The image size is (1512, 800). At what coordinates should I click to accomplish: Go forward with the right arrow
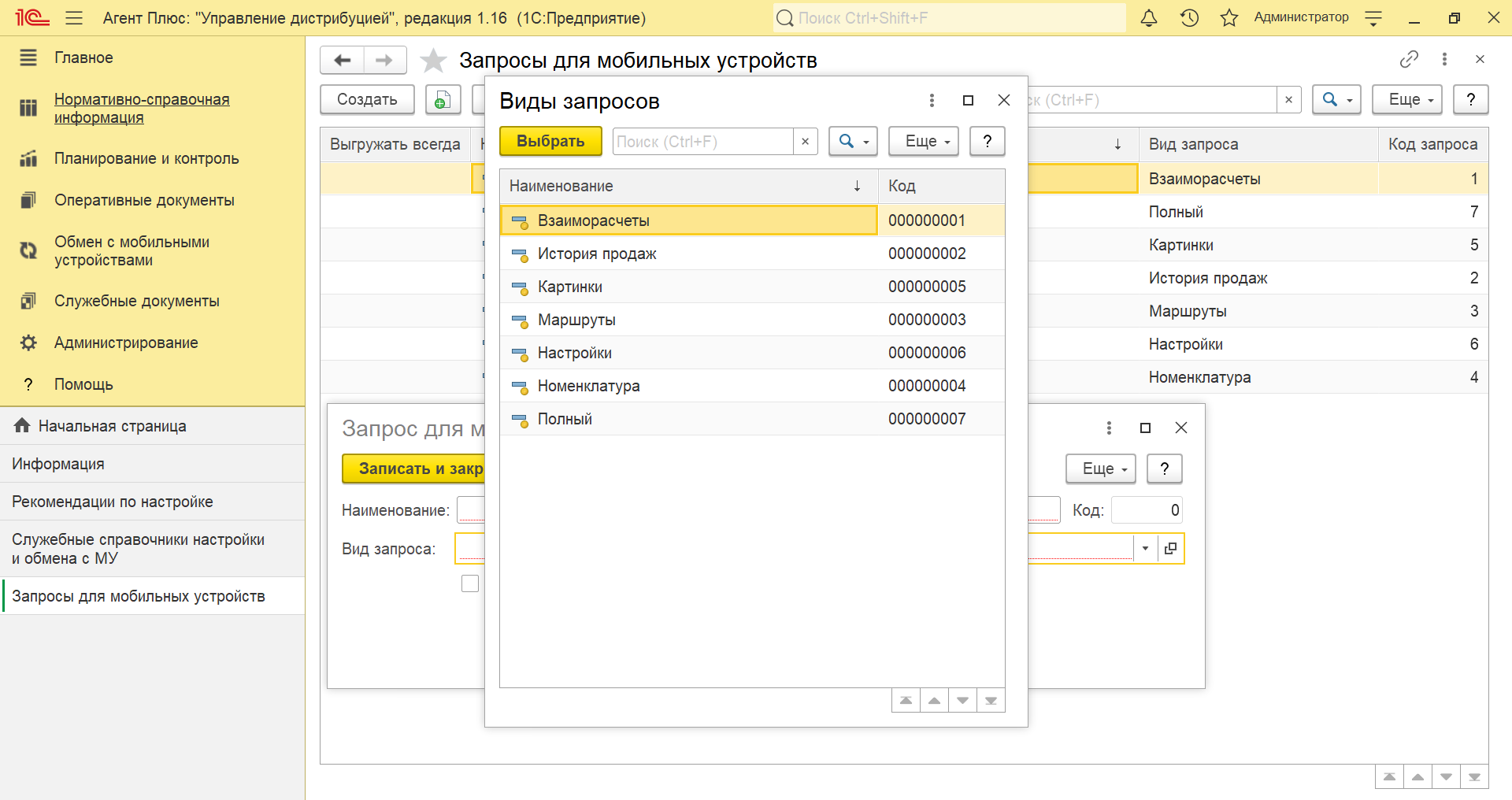384,61
